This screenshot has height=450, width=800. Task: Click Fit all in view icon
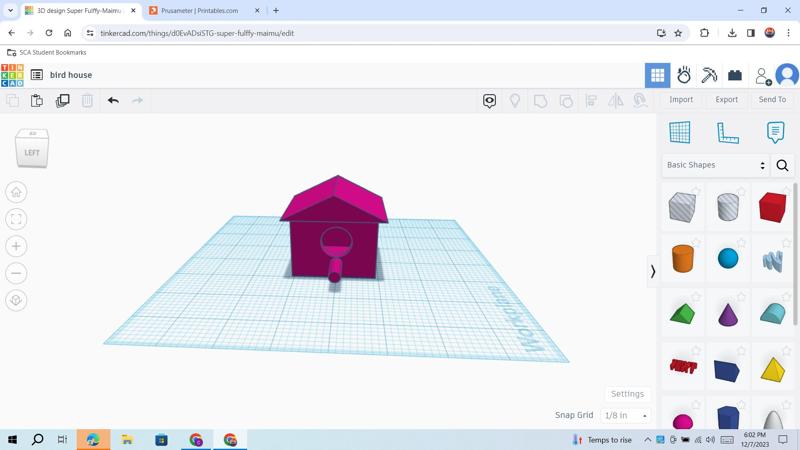point(16,219)
